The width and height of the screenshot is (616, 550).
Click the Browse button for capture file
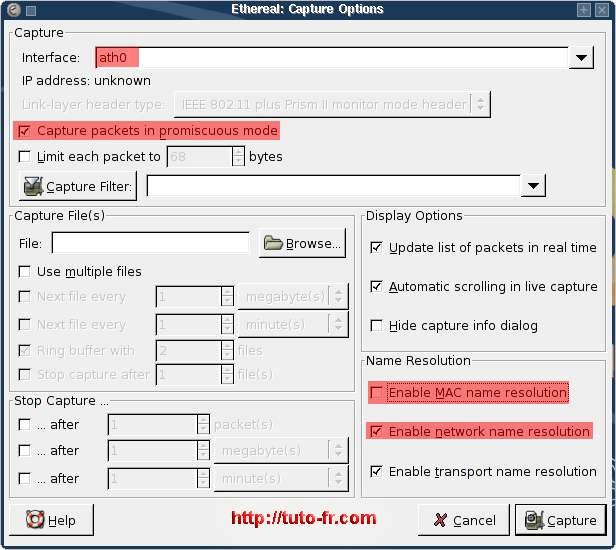pos(302,243)
